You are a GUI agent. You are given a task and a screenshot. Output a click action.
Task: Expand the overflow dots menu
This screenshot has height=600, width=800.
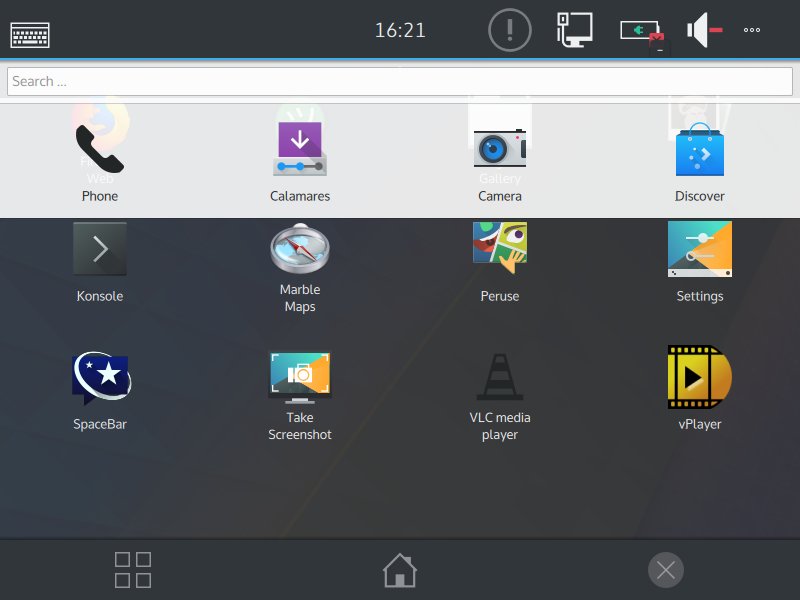click(x=752, y=29)
